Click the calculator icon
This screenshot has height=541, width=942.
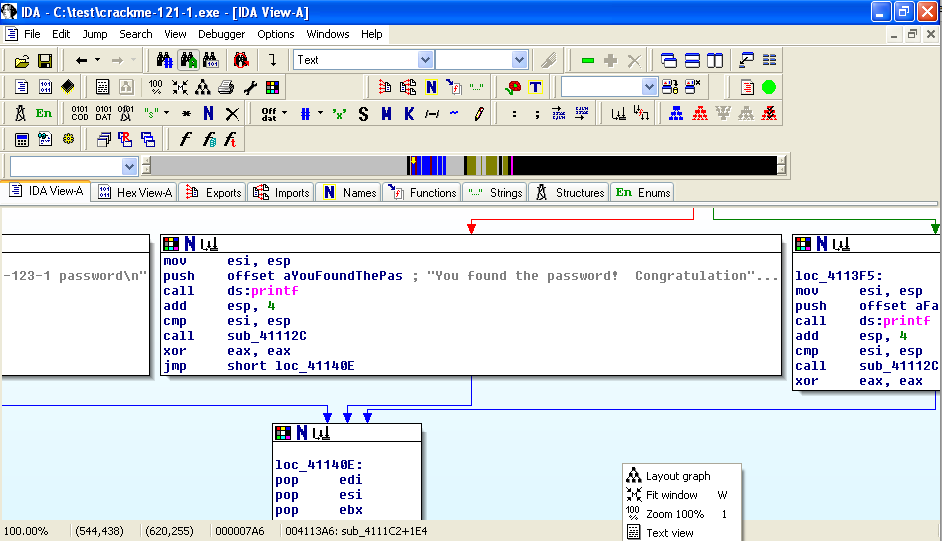click(x=21, y=140)
